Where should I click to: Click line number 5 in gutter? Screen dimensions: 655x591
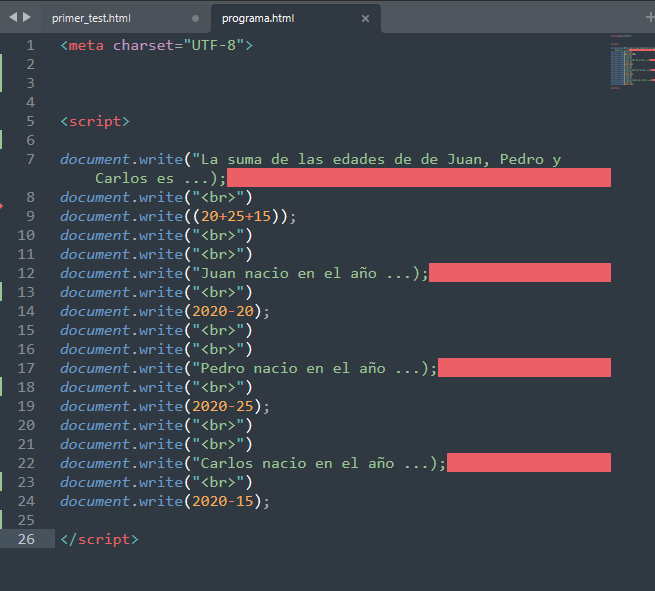(30, 121)
